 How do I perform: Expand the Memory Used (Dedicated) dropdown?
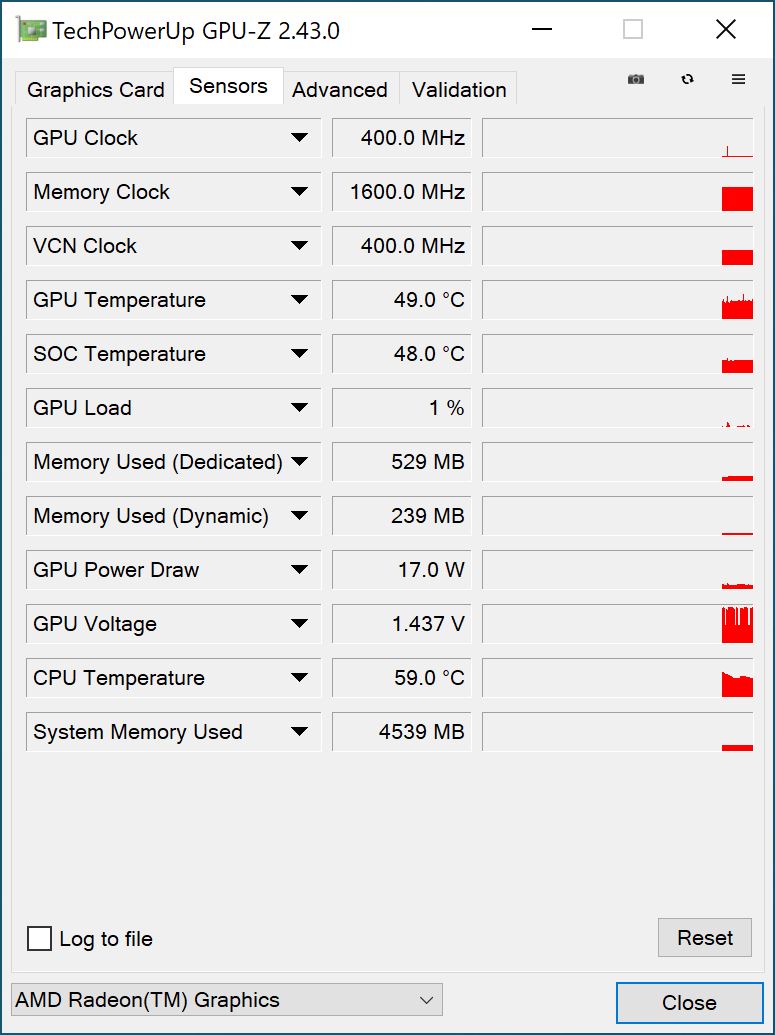[299, 462]
